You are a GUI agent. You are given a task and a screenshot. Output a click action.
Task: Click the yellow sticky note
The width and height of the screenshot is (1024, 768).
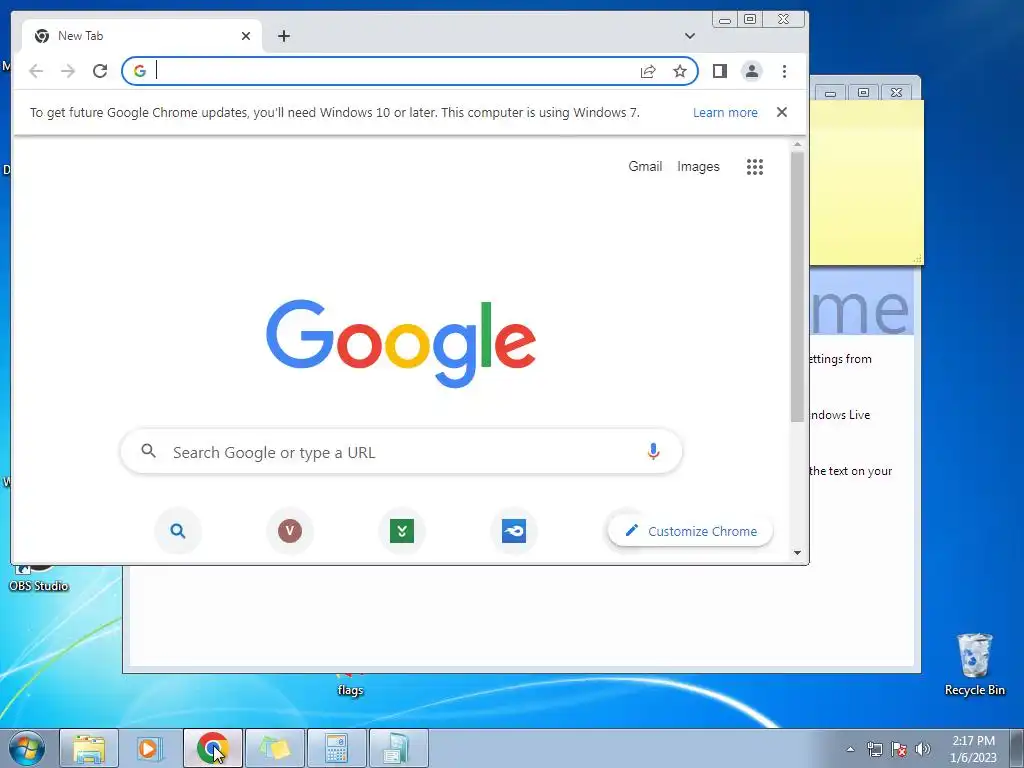pyautogui.click(x=867, y=183)
